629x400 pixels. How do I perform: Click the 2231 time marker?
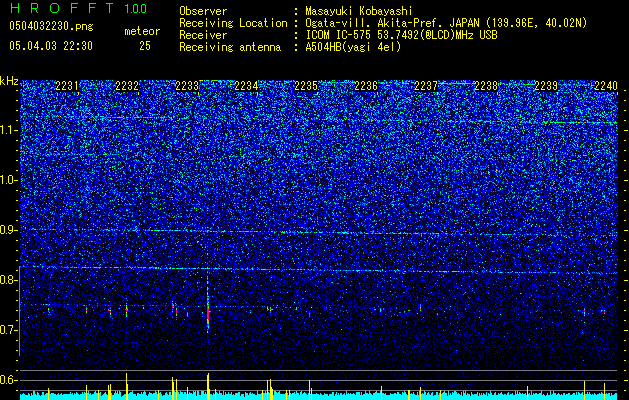(67, 86)
